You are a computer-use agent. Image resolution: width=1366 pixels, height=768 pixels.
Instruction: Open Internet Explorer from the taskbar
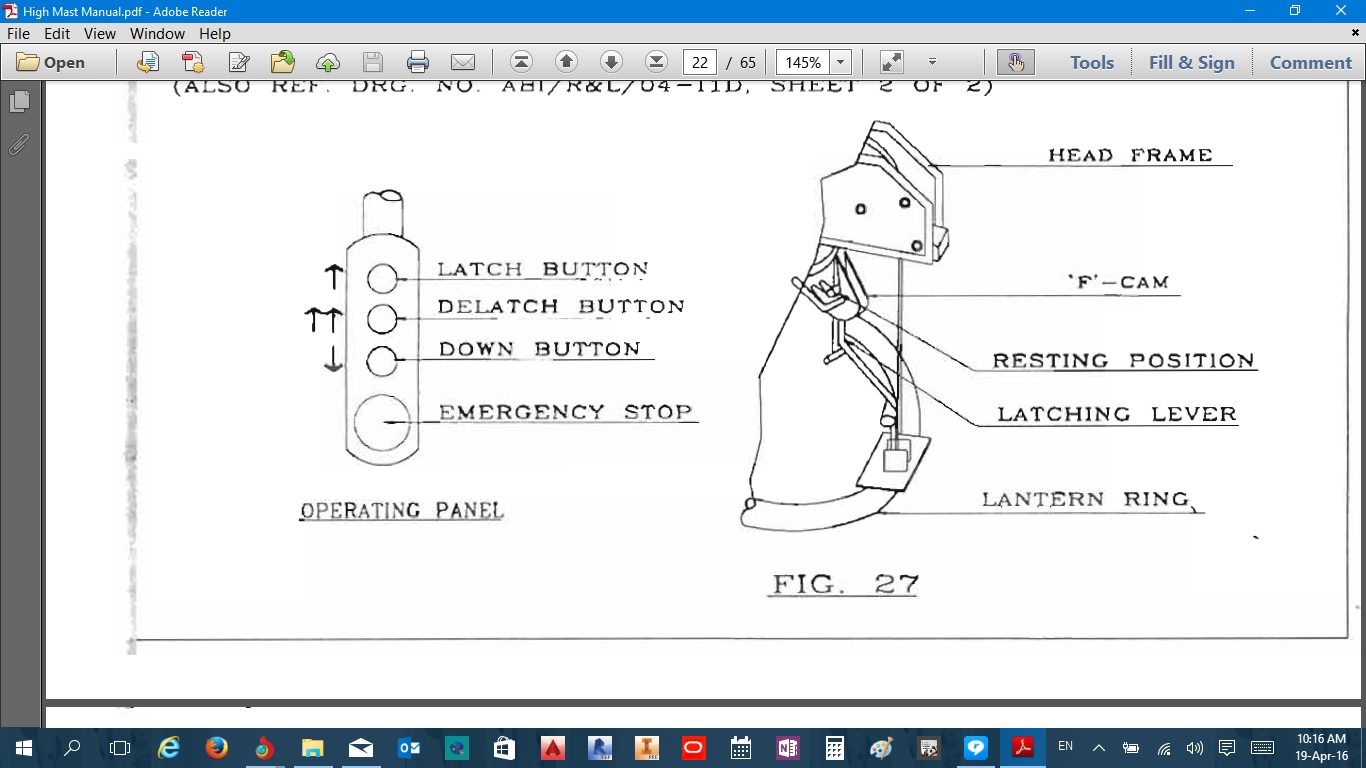click(x=169, y=748)
